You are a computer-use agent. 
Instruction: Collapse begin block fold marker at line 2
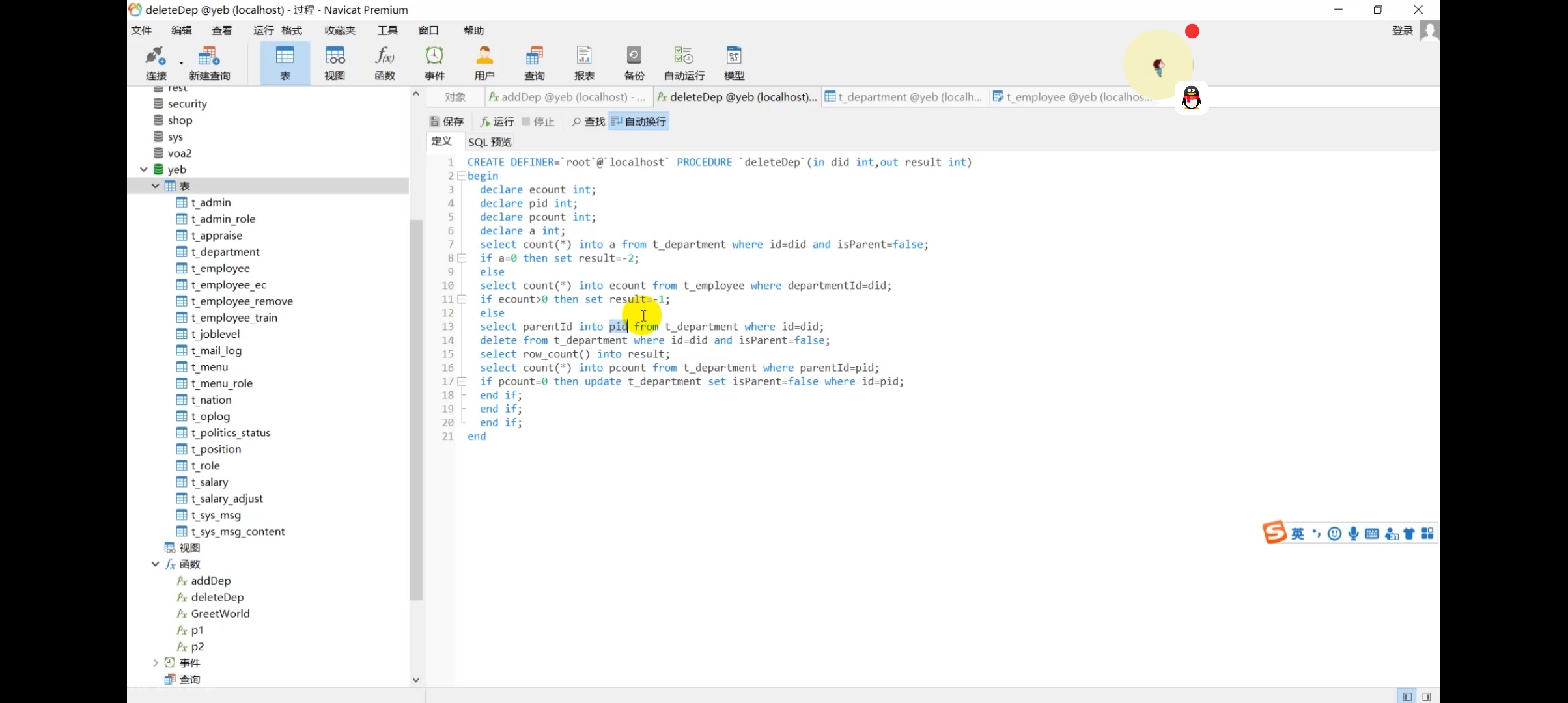point(462,176)
